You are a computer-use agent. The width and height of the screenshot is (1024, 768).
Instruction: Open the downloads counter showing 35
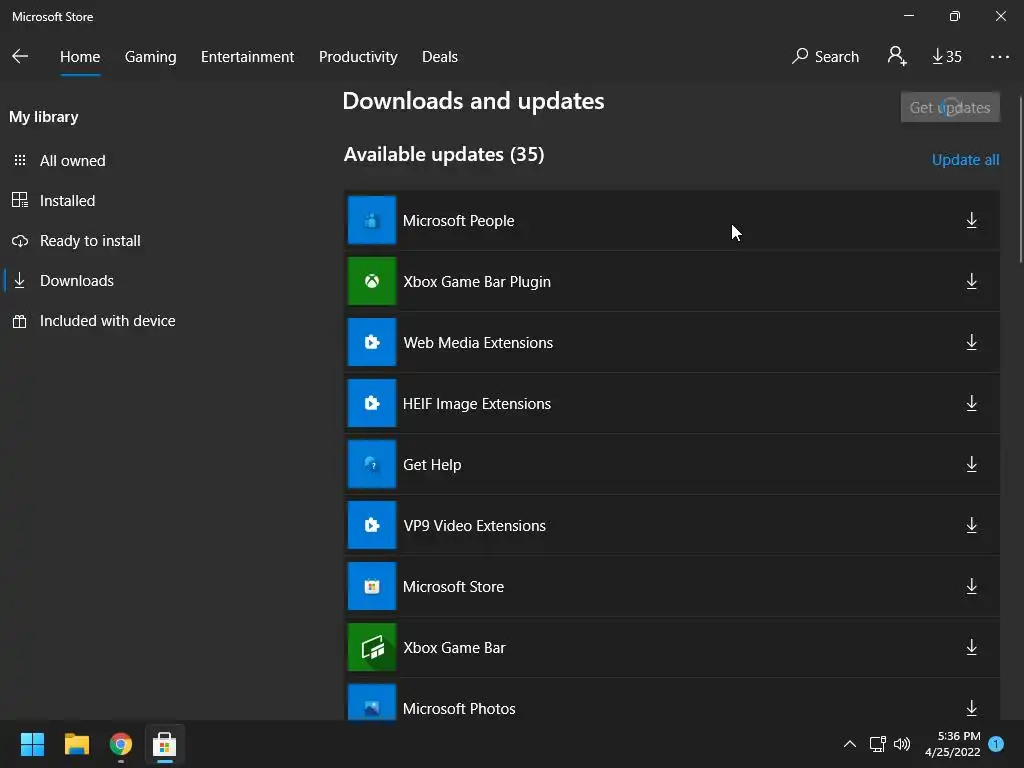pos(947,57)
